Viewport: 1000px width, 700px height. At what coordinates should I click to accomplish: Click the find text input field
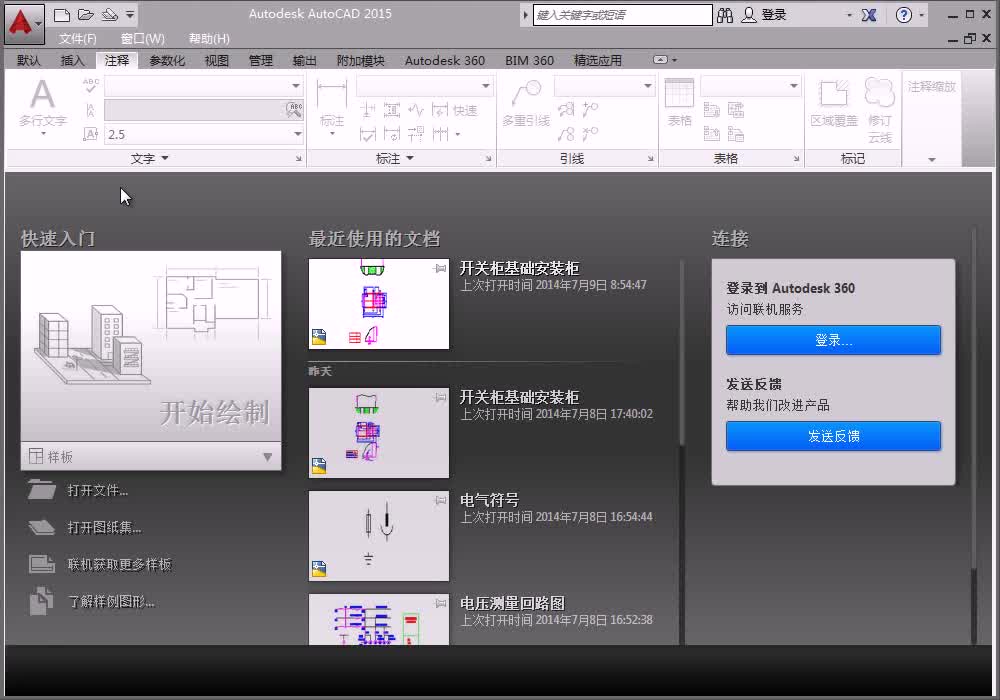pos(195,110)
